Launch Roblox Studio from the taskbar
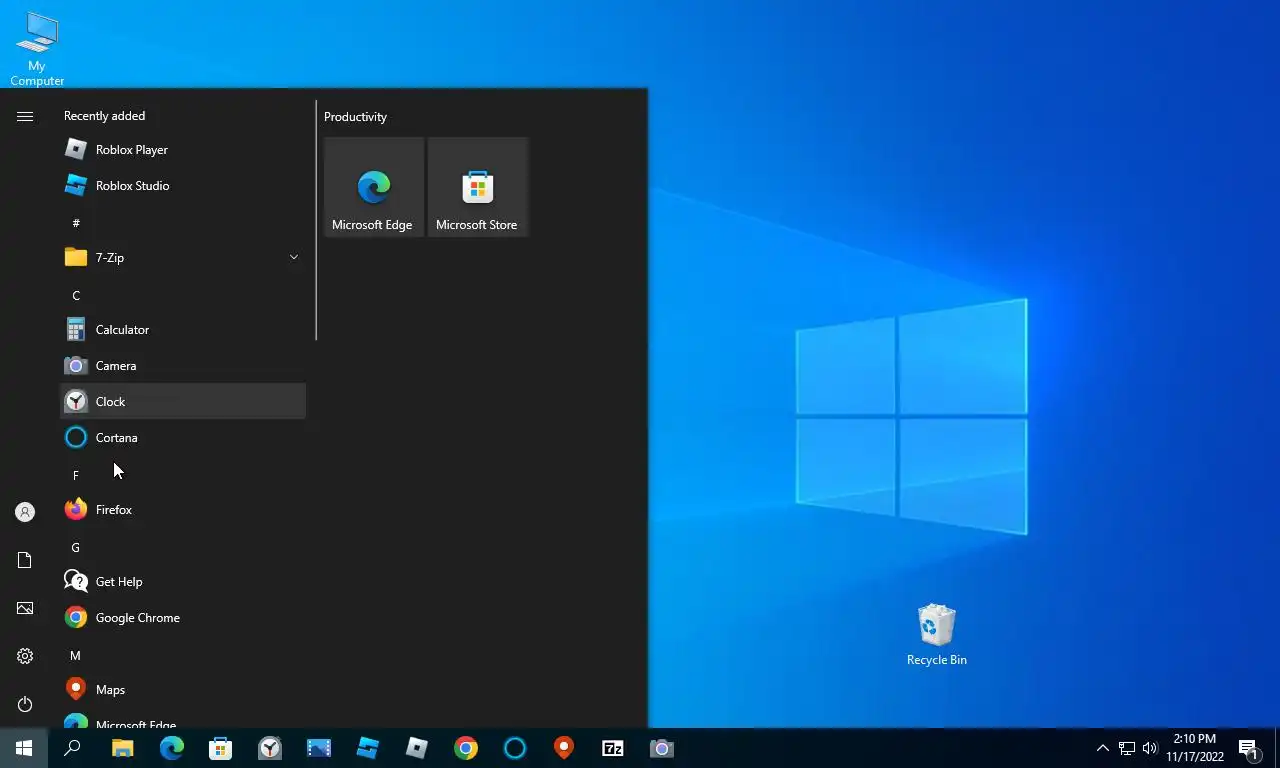The image size is (1280, 768). coord(367,748)
